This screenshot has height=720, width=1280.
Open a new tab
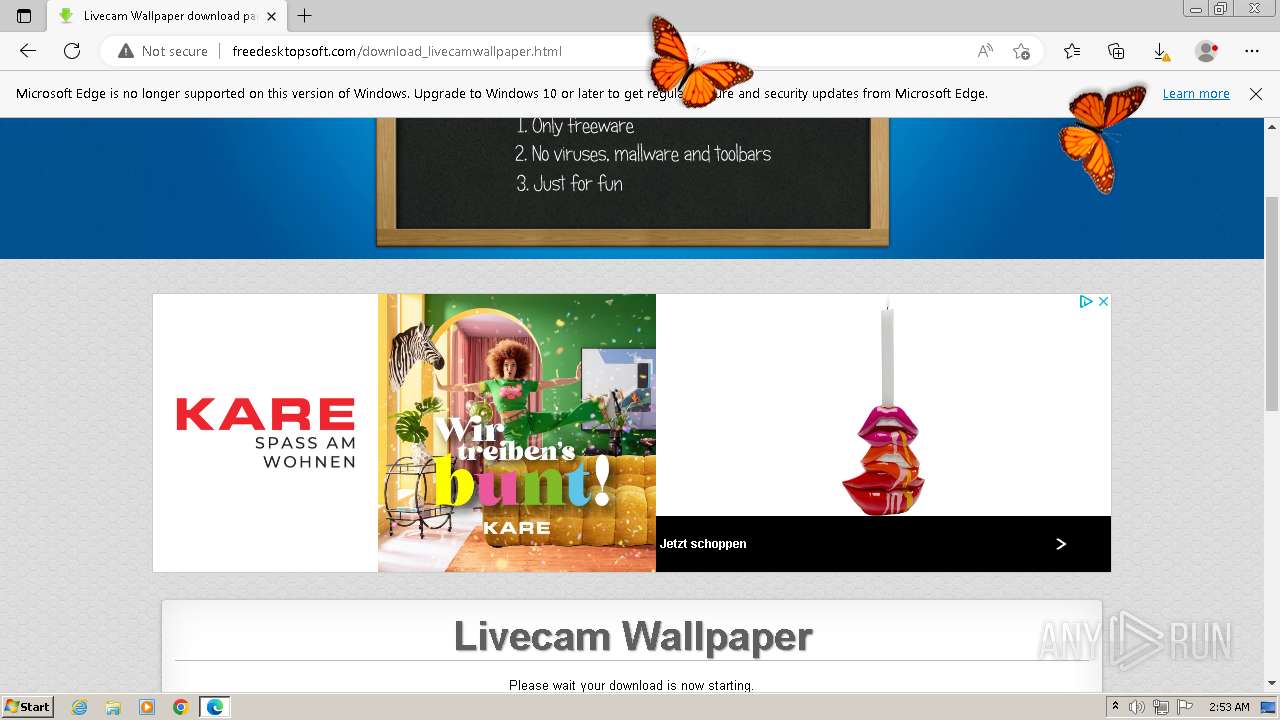click(305, 16)
